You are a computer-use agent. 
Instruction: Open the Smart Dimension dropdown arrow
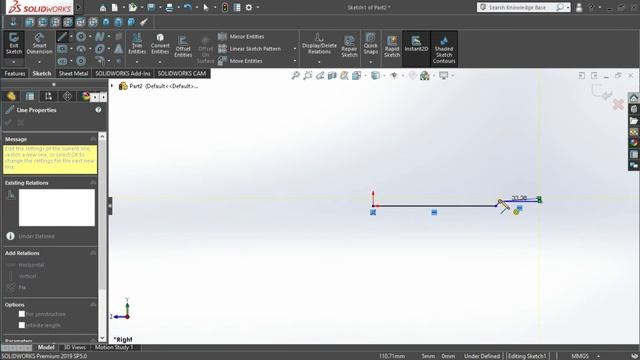pyautogui.click(x=39, y=62)
